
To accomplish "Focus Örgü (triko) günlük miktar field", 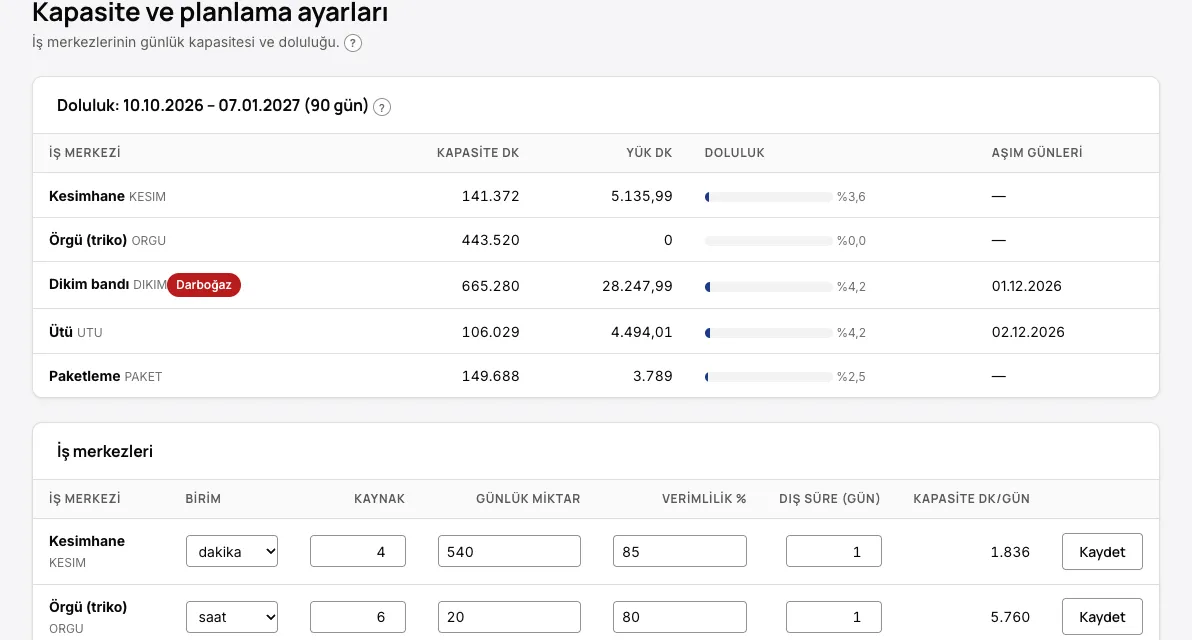I will (x=509, y=617).
